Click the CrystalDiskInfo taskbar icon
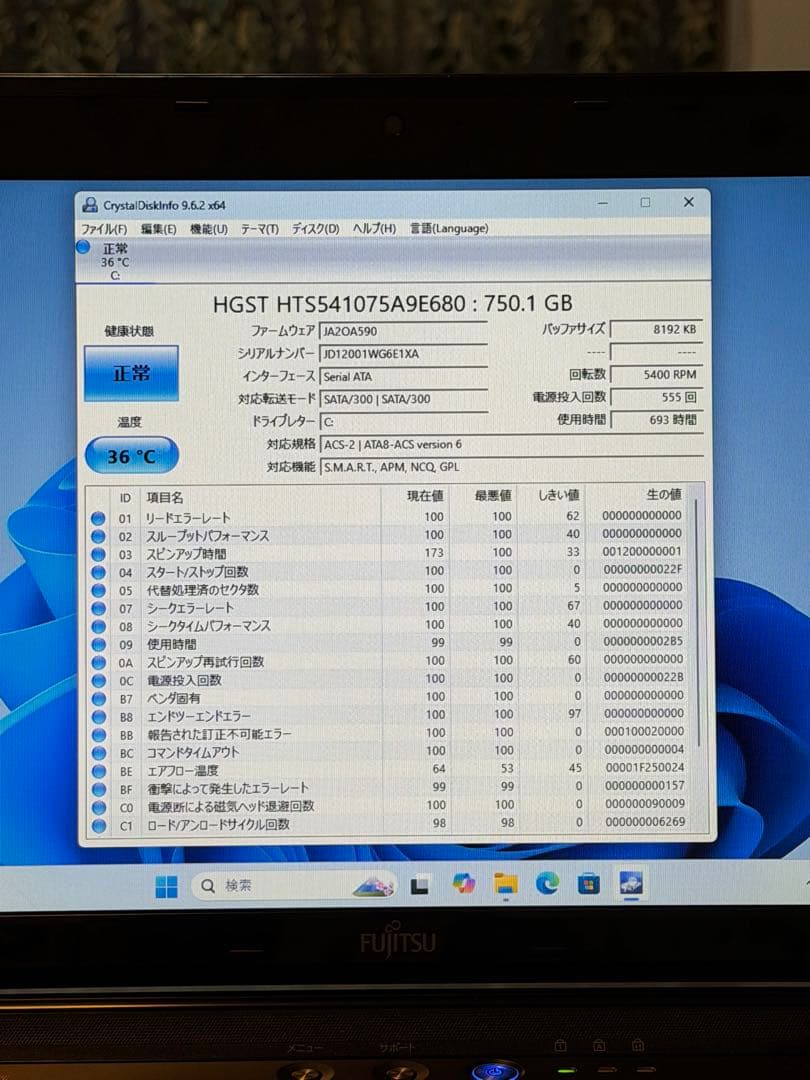This screenshot has width=810, height=1080. 631,882
